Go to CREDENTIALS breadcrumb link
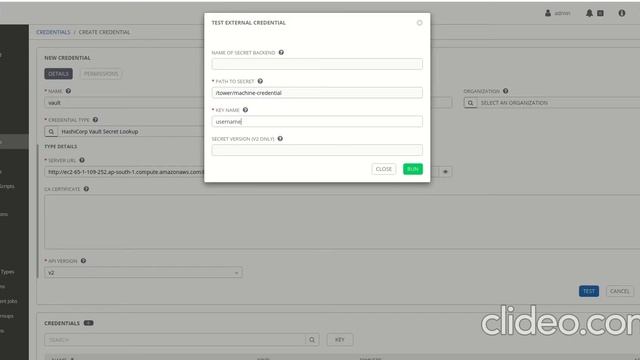The height and width of the screenshot is (360, 640). click(x=53, y=32)
